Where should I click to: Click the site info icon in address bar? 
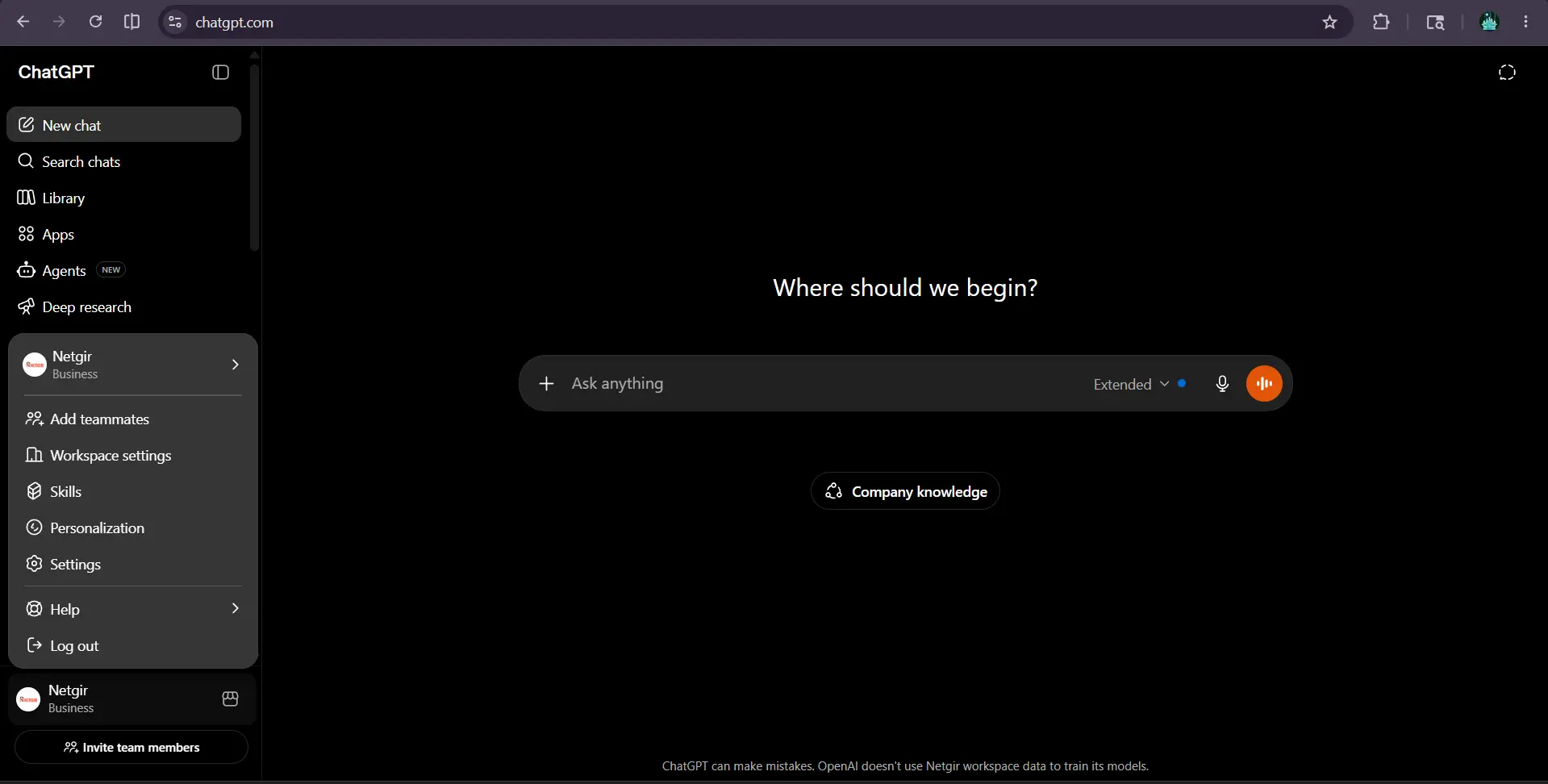pyautogui.click(x=175, y=22)
